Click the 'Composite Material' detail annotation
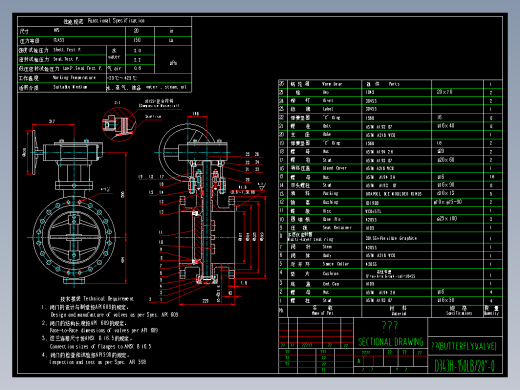520x390 pixels. [159, 106]
